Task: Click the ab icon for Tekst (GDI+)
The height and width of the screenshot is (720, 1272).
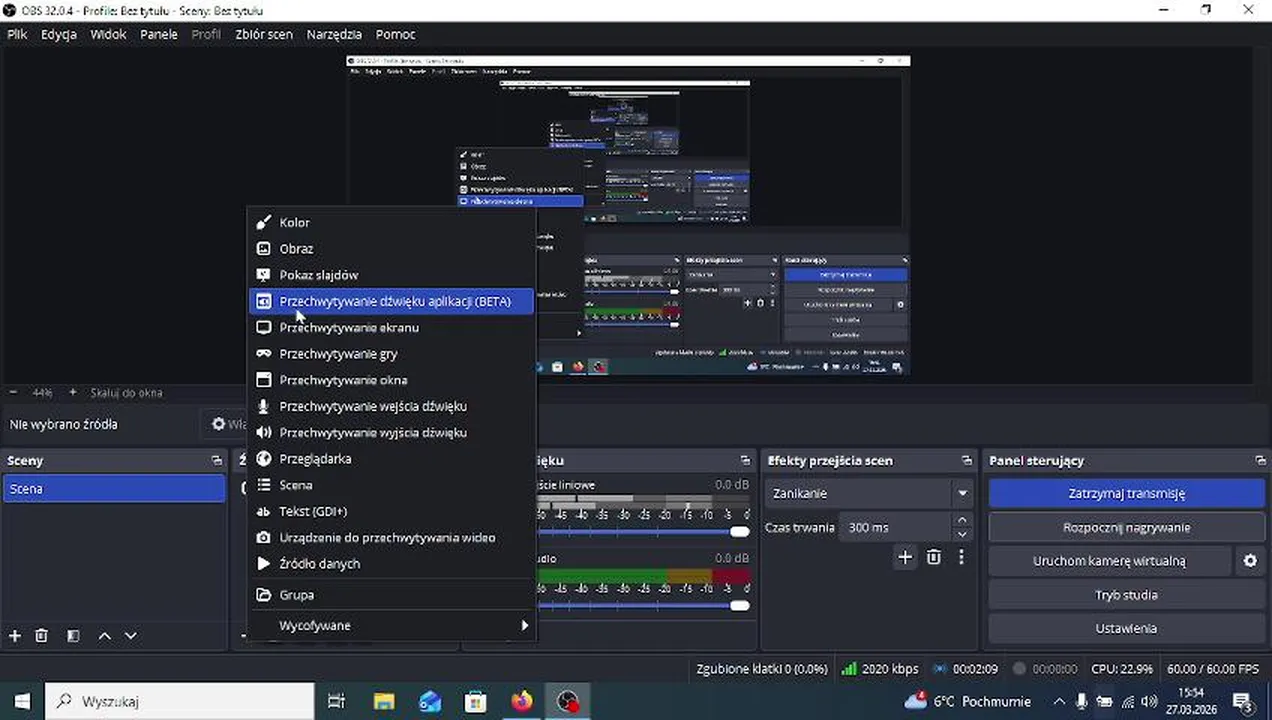Action: pos(264,511)
